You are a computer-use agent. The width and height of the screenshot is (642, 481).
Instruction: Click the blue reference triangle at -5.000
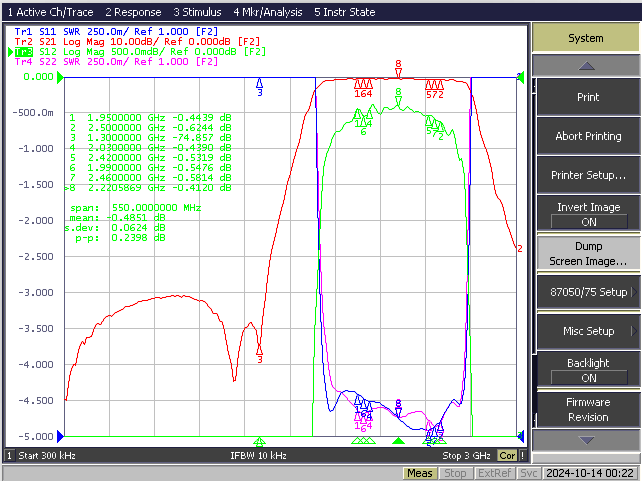tap(60, 436)
